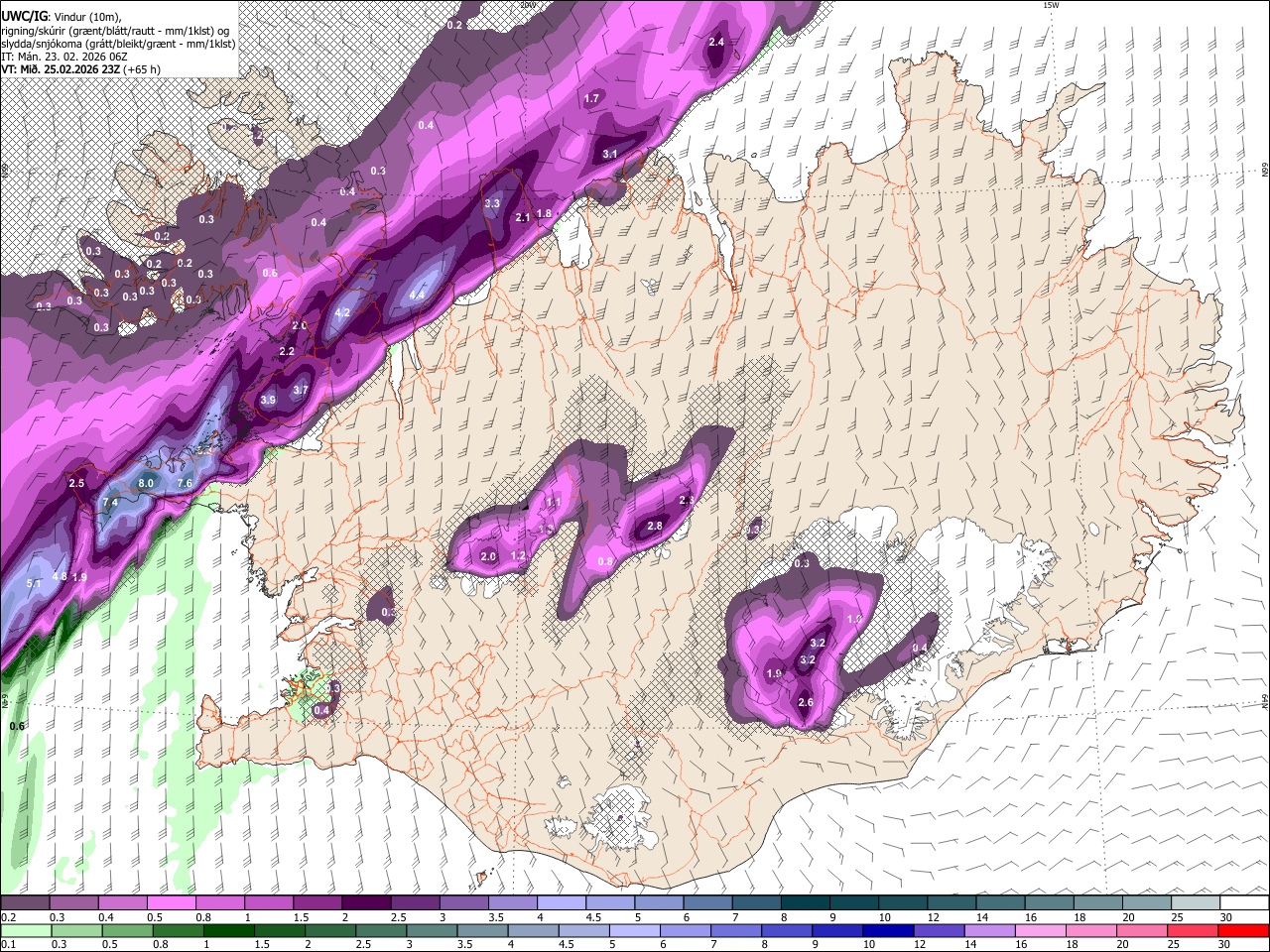Click the 2.3 value in the central highlands

click(x=687, y=501)
